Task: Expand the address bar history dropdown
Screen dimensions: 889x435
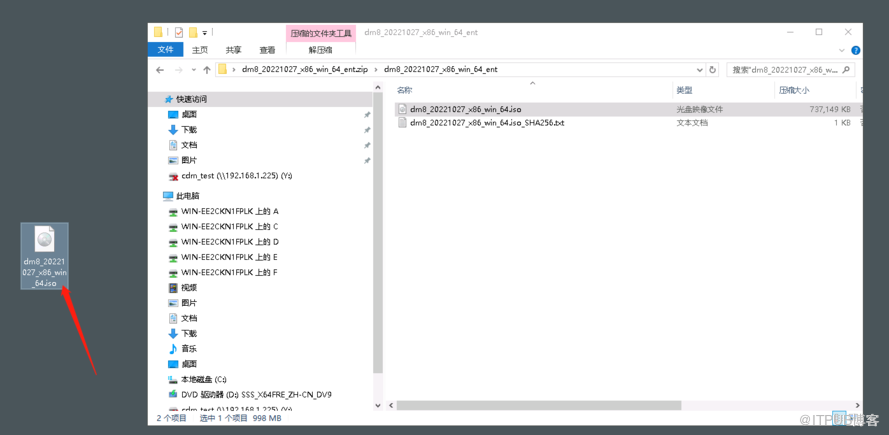Action: tap(699, 70)
